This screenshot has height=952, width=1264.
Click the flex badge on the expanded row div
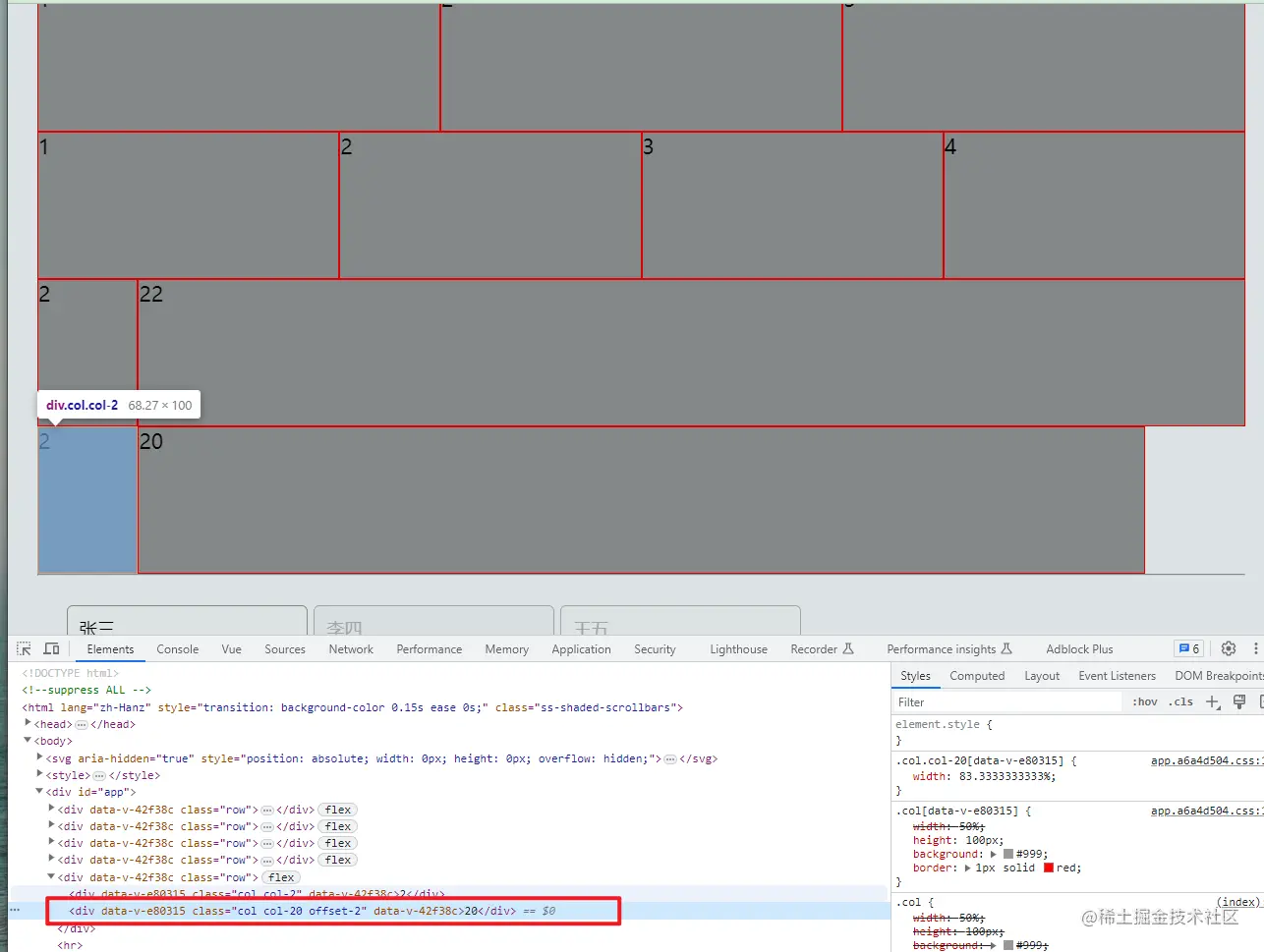(x=281, y=877)
